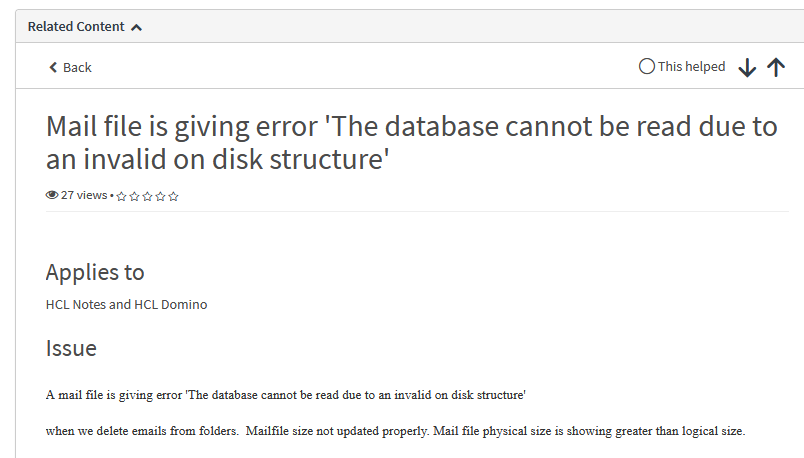
Task: Click the eye views icon
Action: 52,195
